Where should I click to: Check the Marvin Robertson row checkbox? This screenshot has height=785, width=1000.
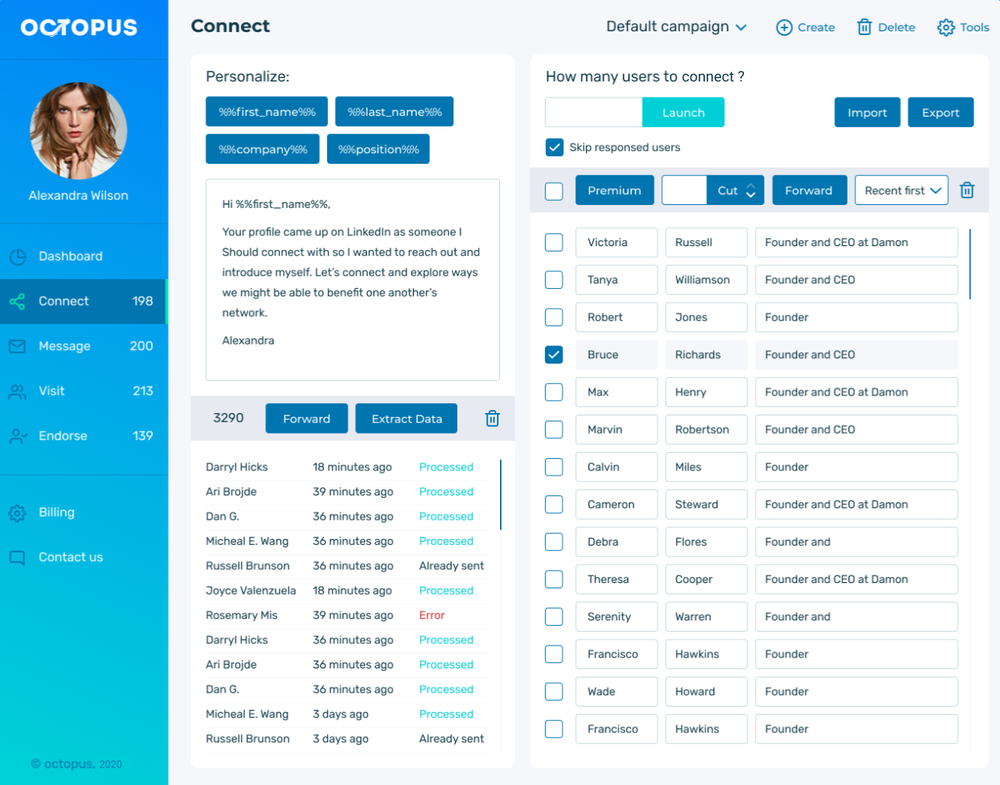pyautogui.click(x=554, y=429)
